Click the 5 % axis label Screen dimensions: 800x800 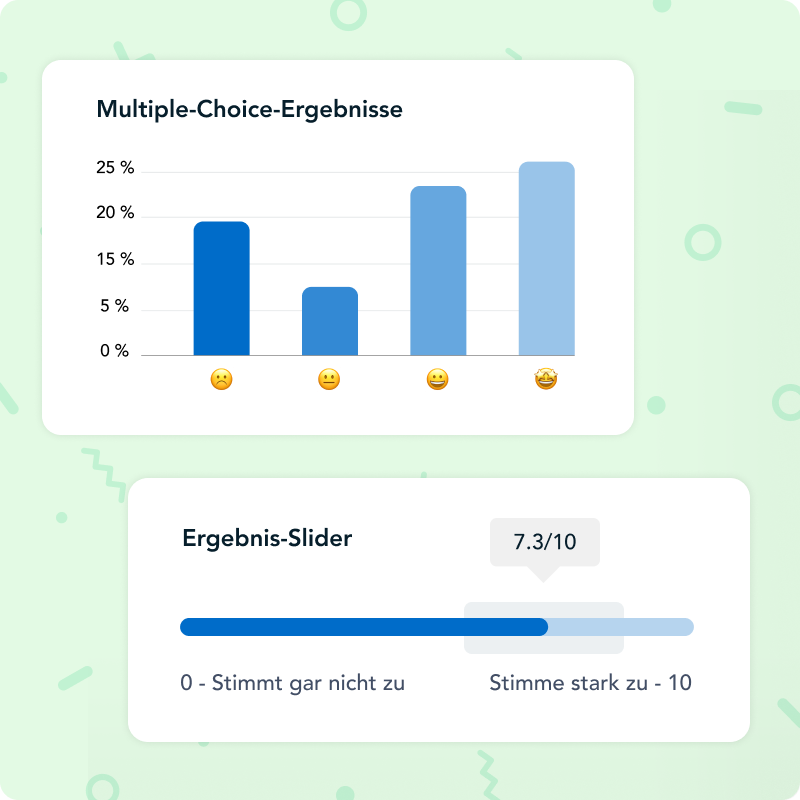tap(115, 306)
